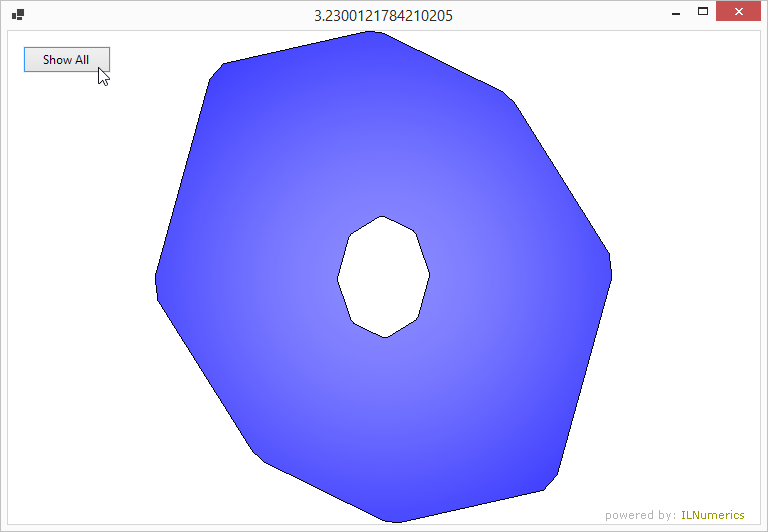Close the window with red X
Viewport: 768px width, 532px height.
(x=739, y=11)
